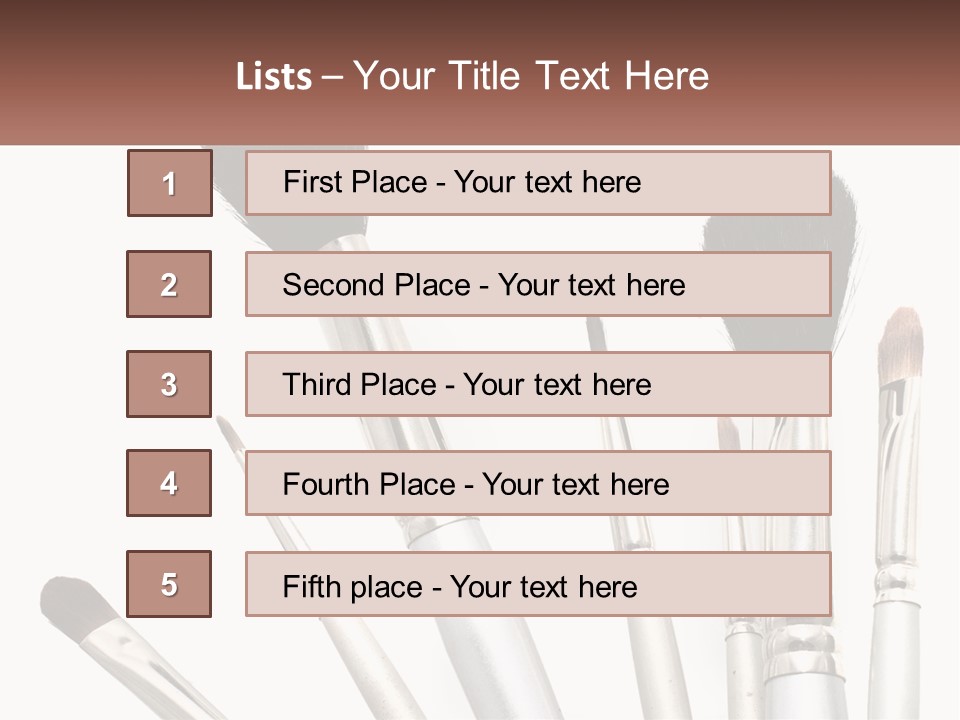Select the number 2 box
This screenshot has width=960, height=720.
169,284
